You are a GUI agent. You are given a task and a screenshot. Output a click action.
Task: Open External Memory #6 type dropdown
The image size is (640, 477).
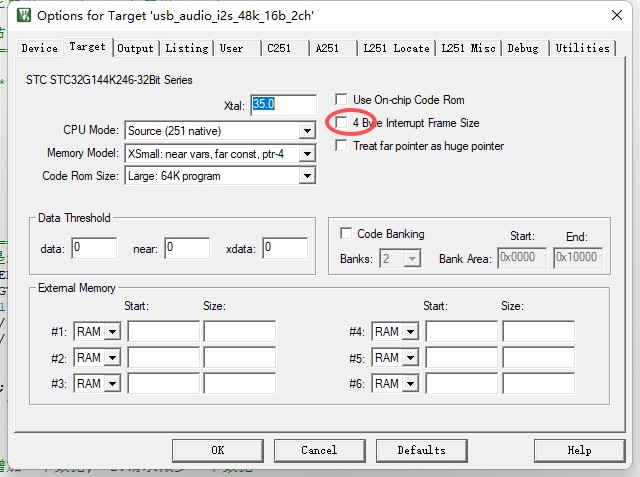(x=395, y=384)
